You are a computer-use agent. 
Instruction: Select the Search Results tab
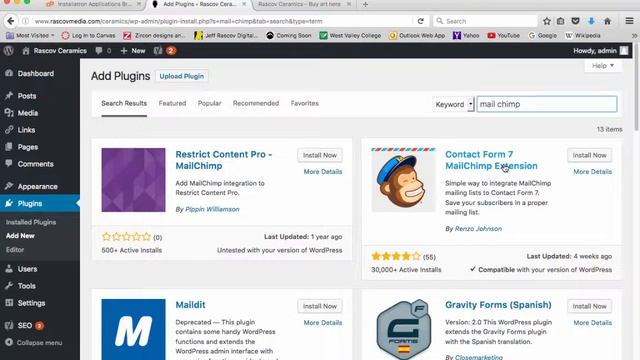[x=124, y=103]
